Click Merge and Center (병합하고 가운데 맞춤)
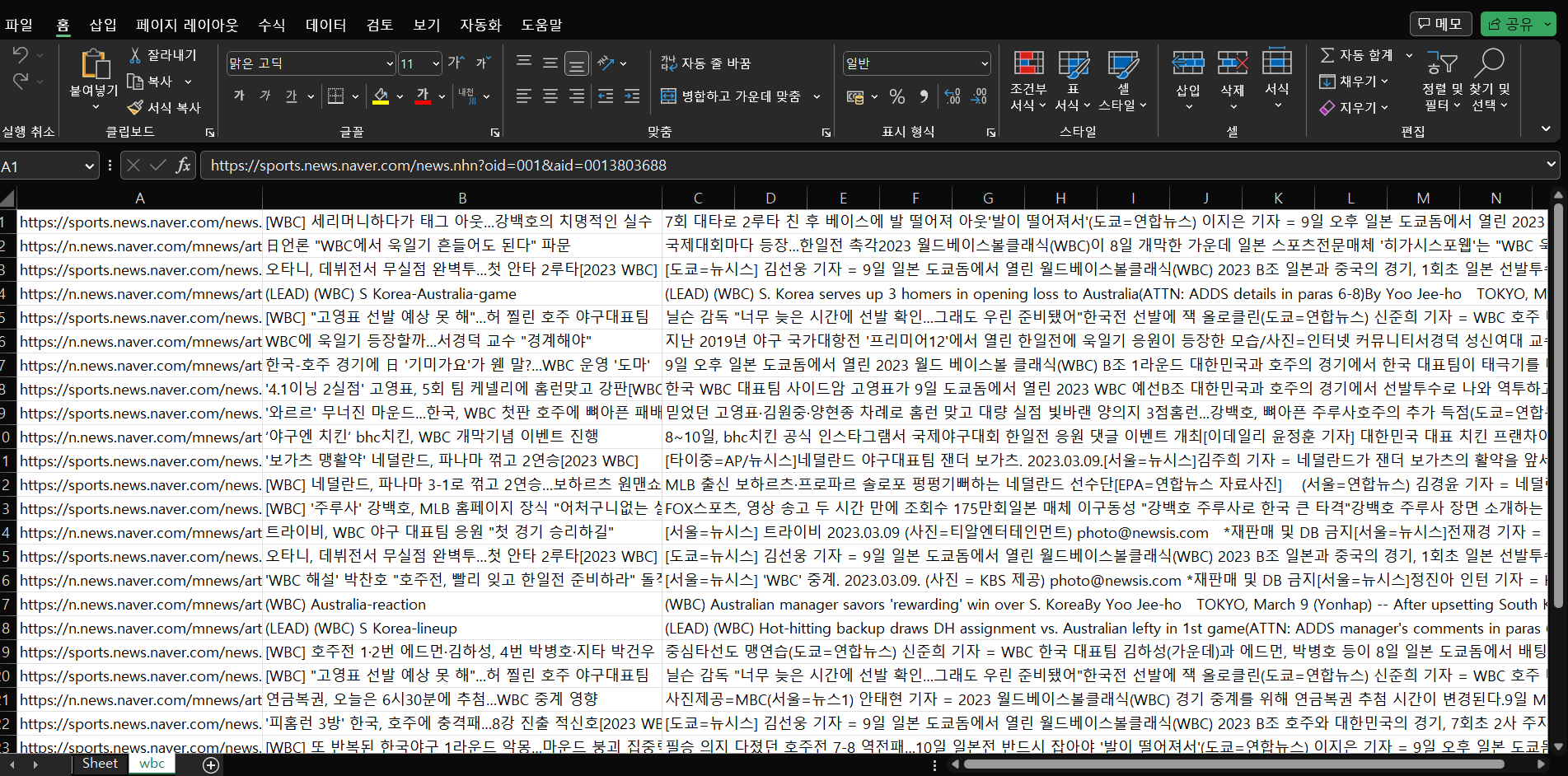Viewport: 1568px width, 776px height. pos(731,96)
